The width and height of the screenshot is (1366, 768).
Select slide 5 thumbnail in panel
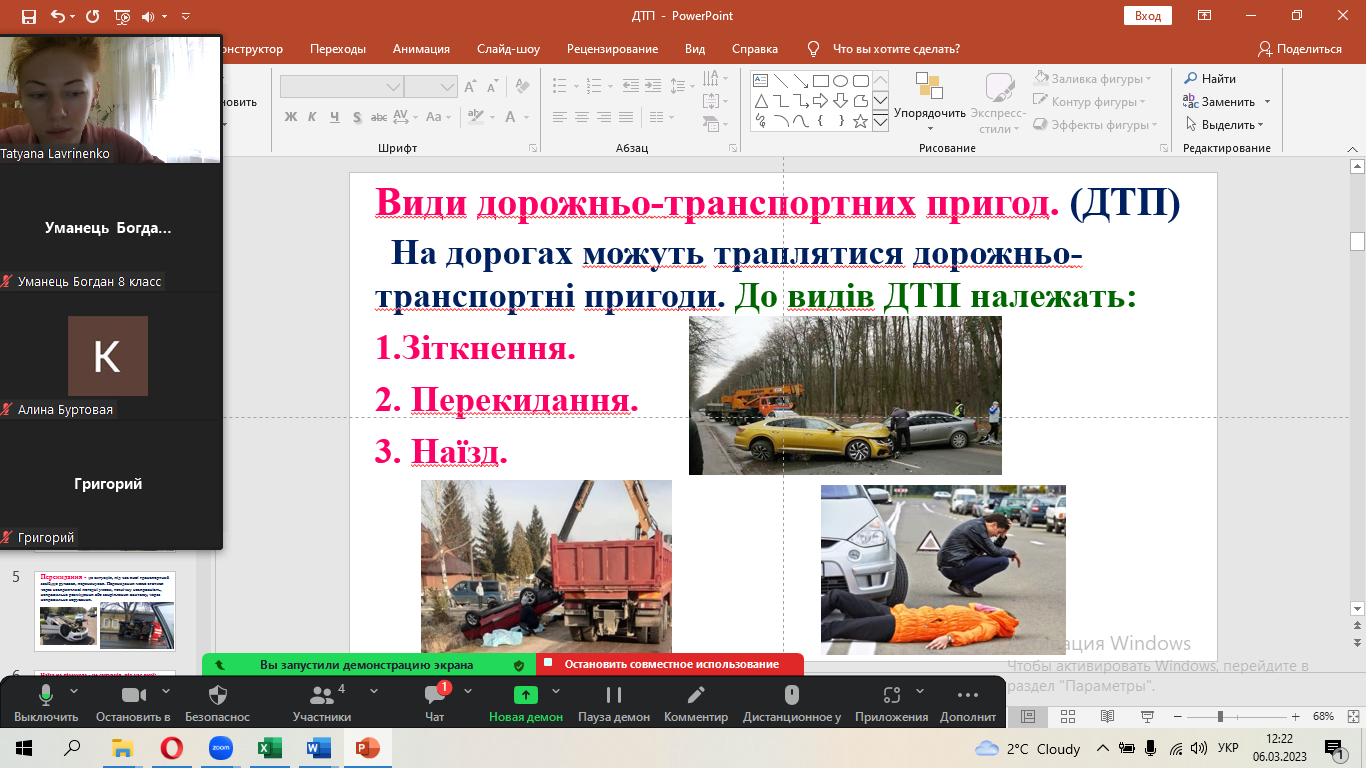(x=105, y=611)
